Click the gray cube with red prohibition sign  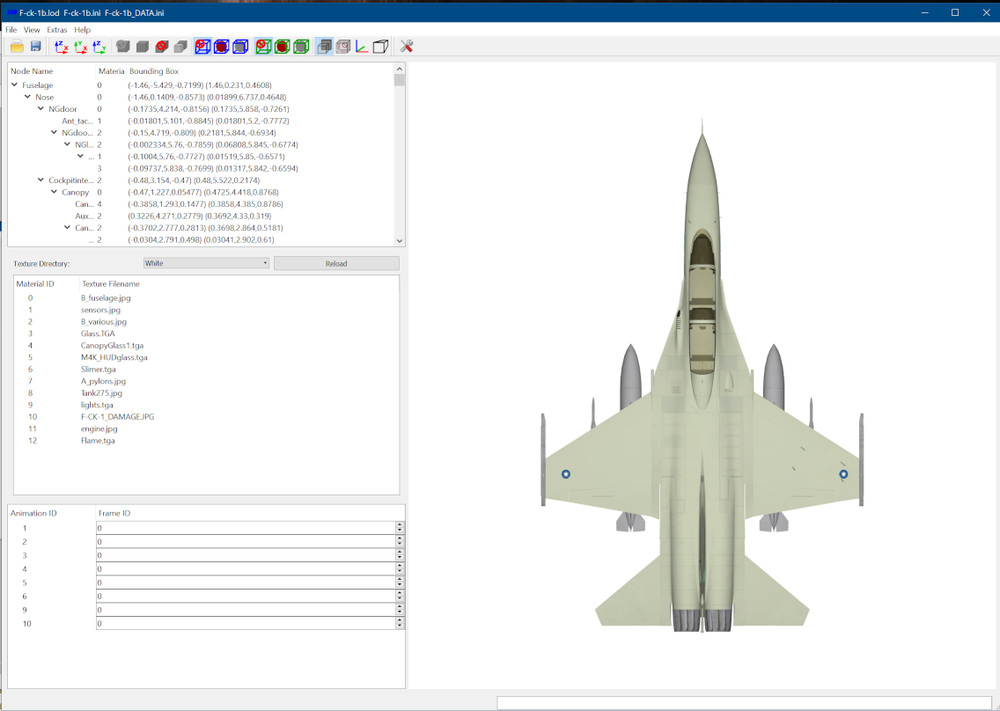(x=161, y=47)
